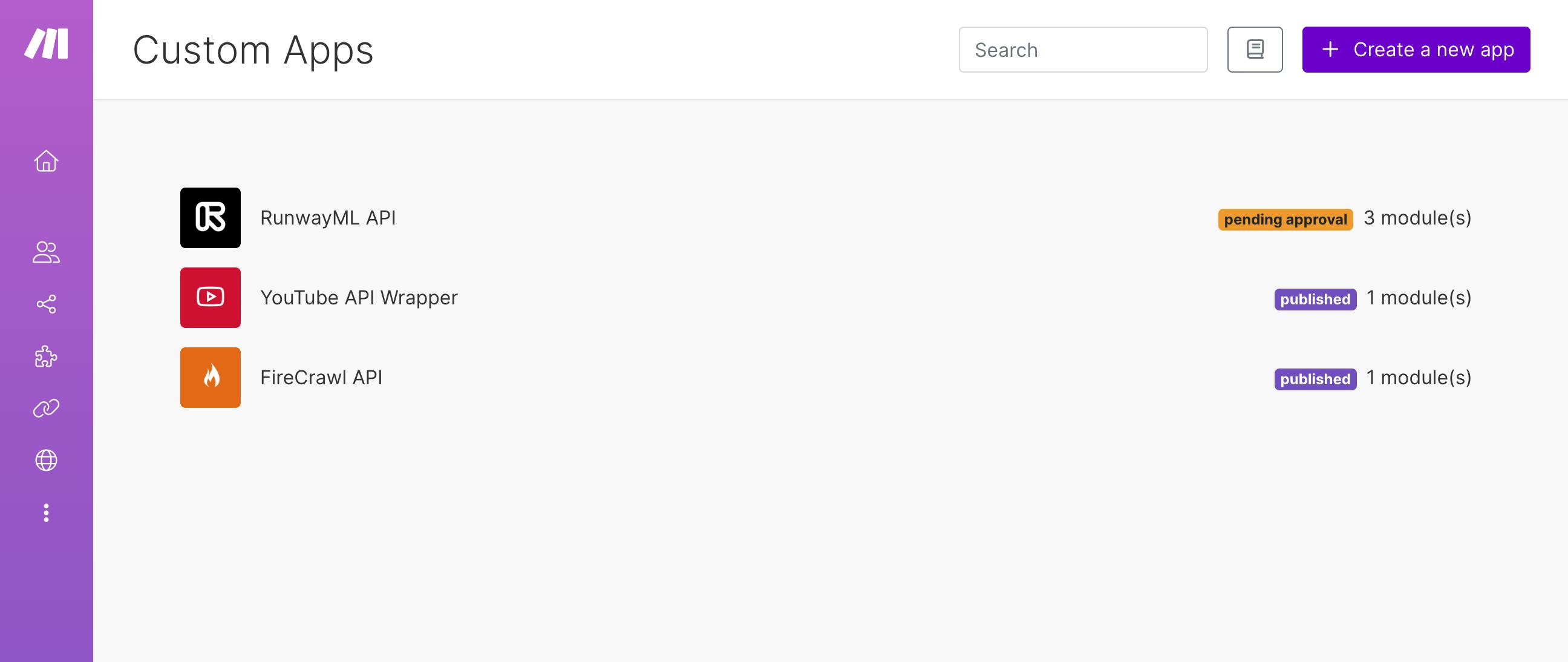Click the Create a new app button
This screenshot has width=1568, height=662.
click(1415, 50)
